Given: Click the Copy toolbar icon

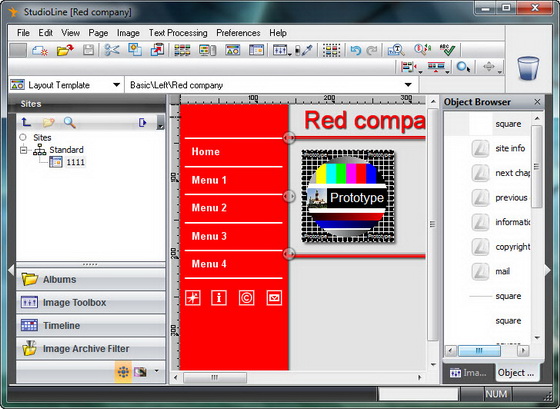Looking at the screenshot, I should [x=135, y=50].
